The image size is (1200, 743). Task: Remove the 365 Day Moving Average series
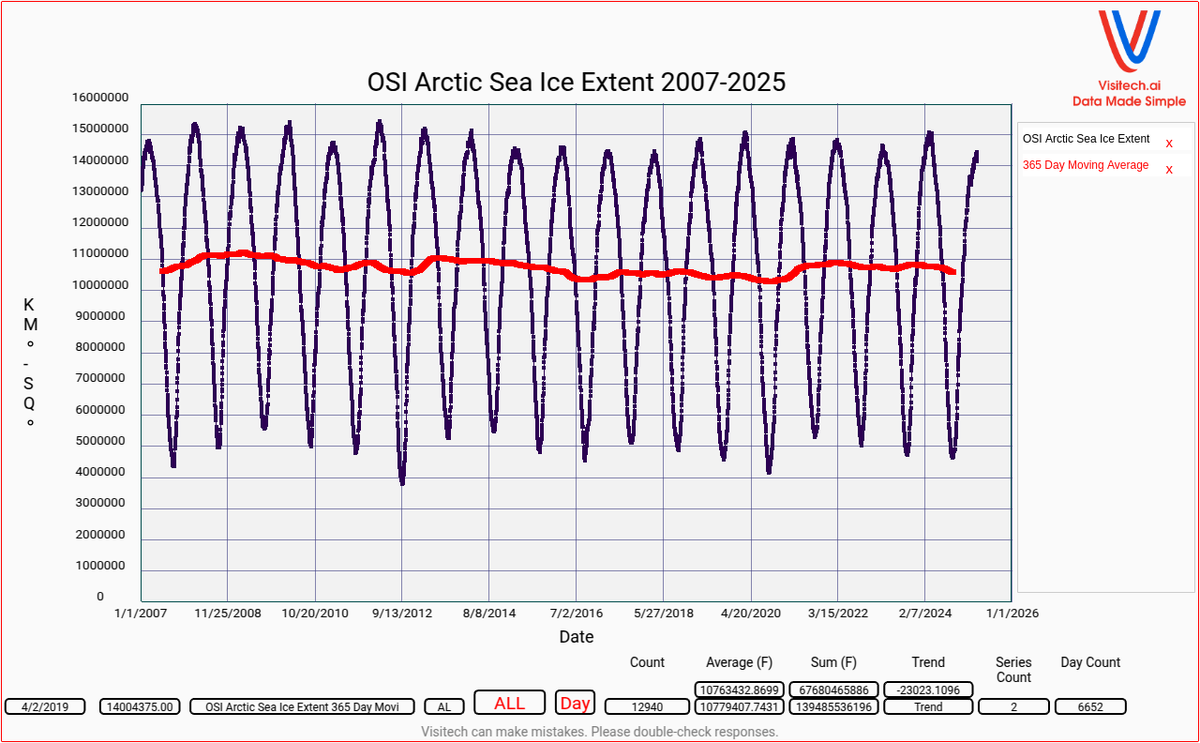1168,168
